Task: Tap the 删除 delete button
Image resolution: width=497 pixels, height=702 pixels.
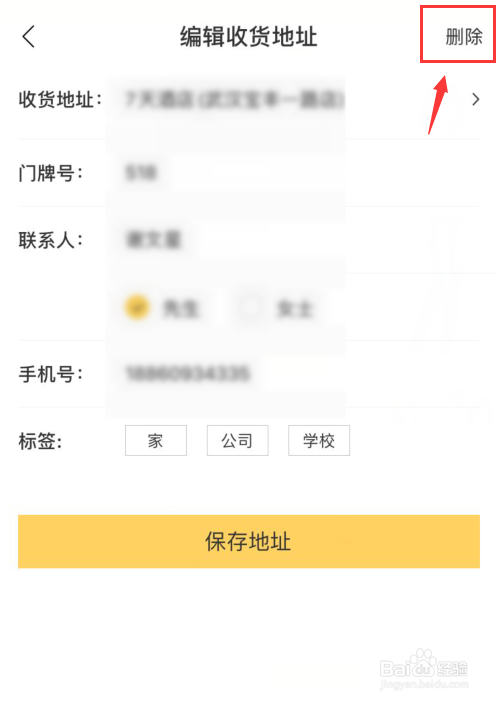Action: click(x=464, y=36)
